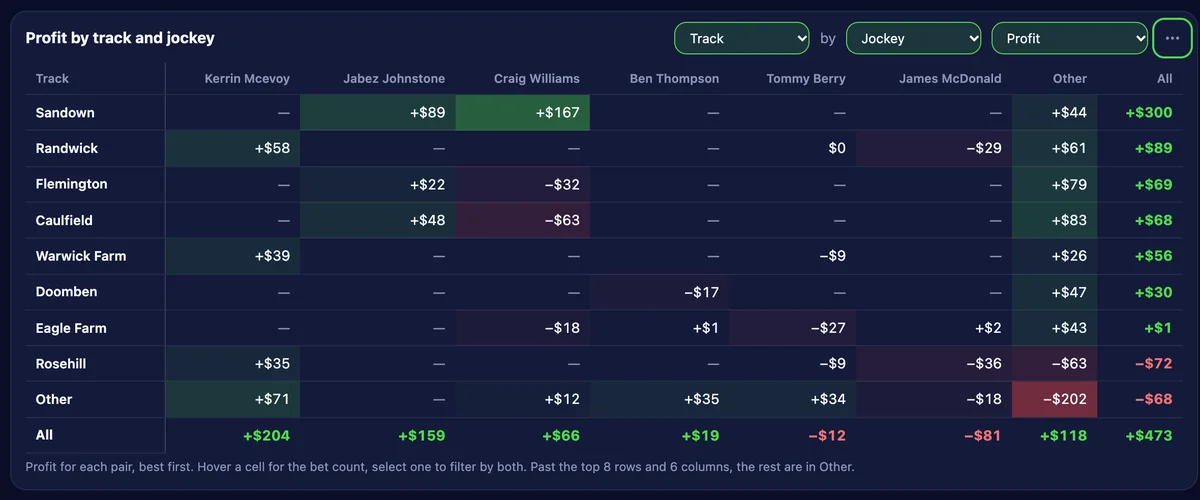Select the Sandown / Craig Williams +$167 cell
1200x500 pixels.
point(523,113)
